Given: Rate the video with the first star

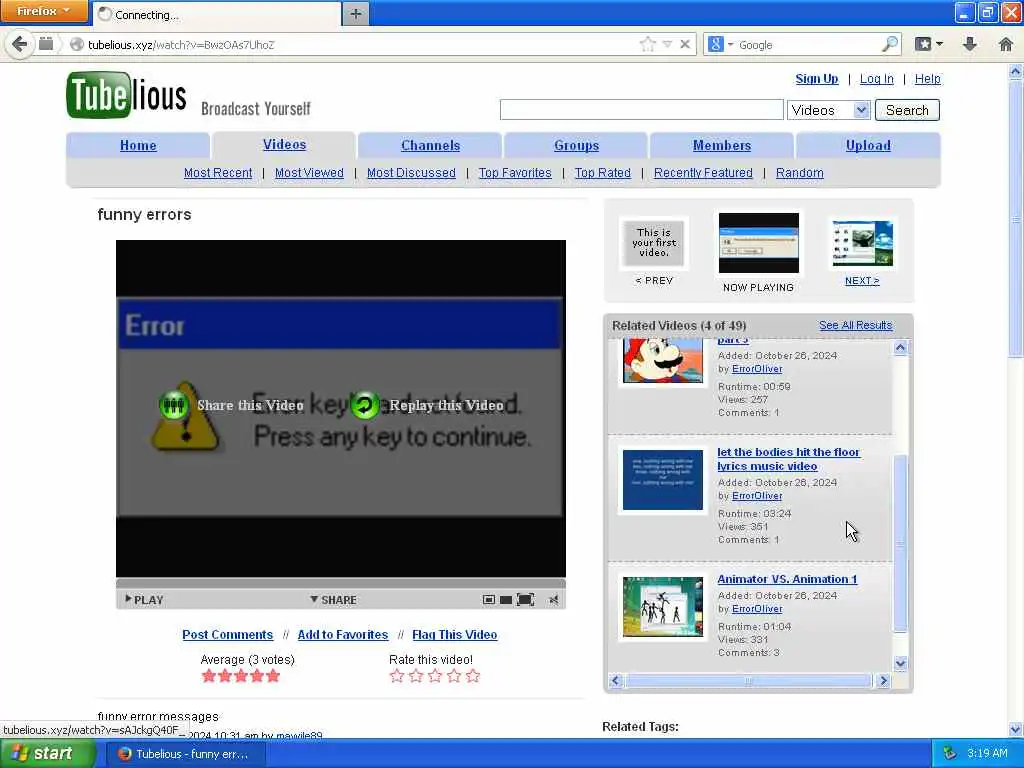Looking at the screenshot, I should pos(397,676).
